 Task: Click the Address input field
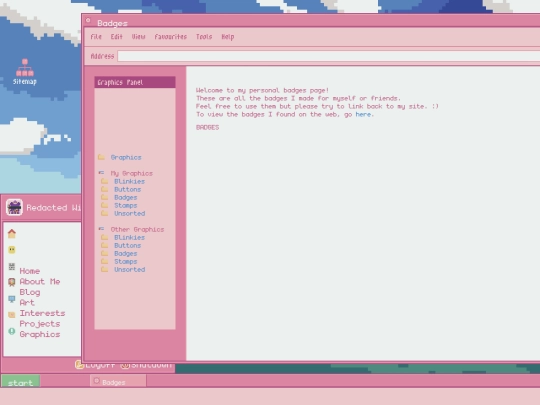point(329,56)
